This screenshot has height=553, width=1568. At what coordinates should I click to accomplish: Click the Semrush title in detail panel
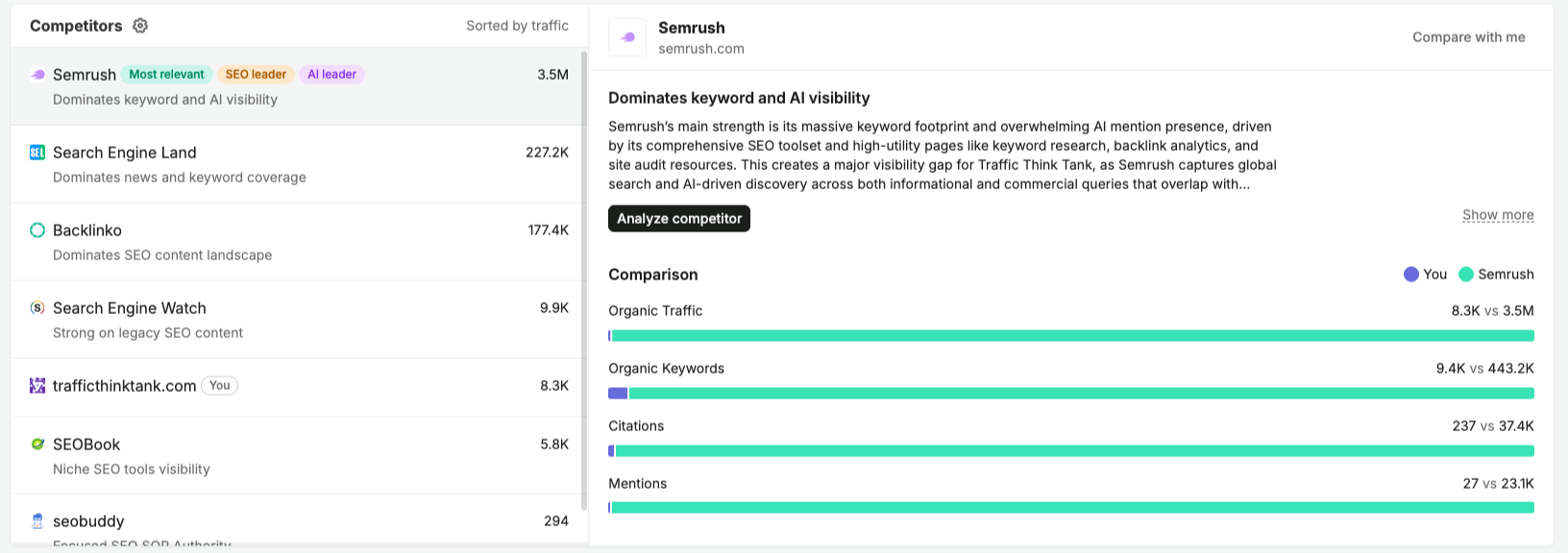pyautogui.click(x=692, y=28)
